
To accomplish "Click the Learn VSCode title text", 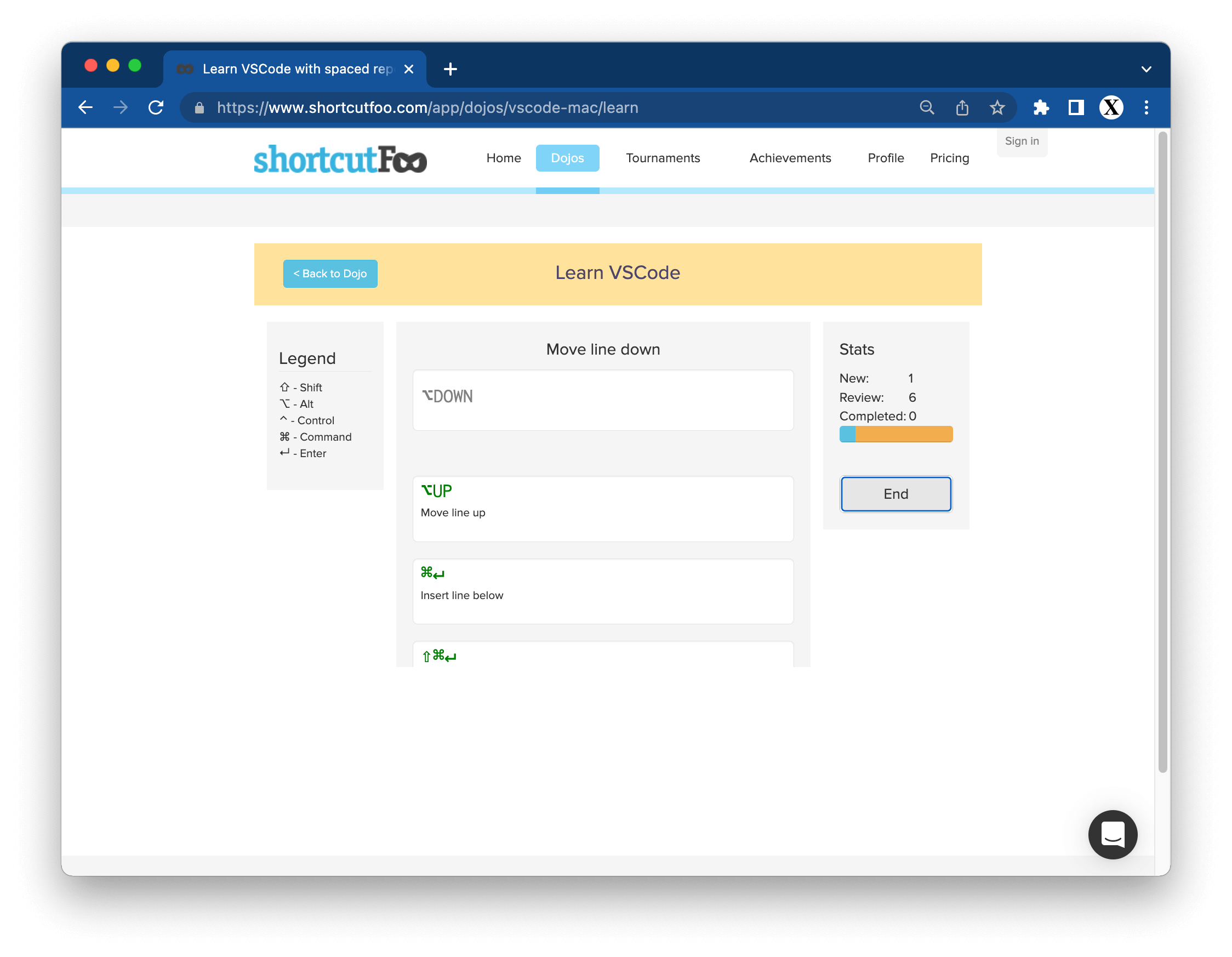I will click(x=618, y=272).
